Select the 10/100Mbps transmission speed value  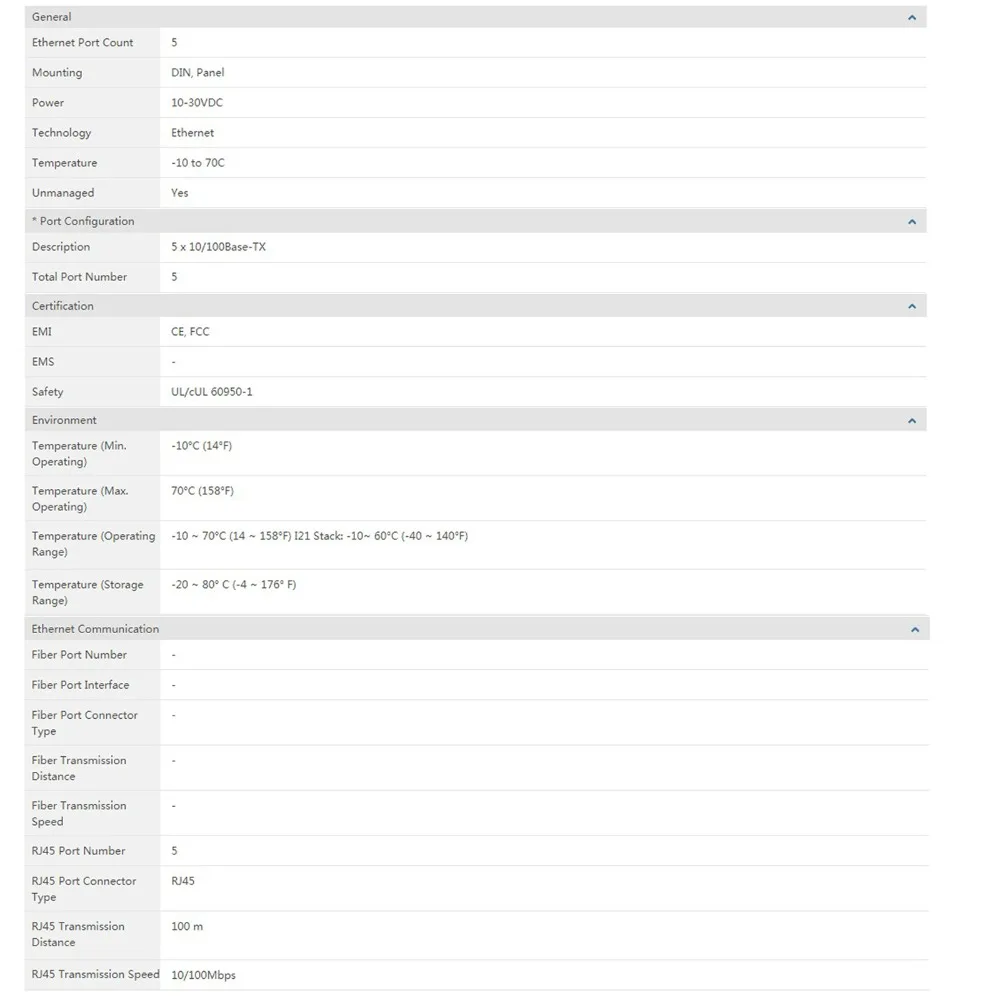coord(203,975)
